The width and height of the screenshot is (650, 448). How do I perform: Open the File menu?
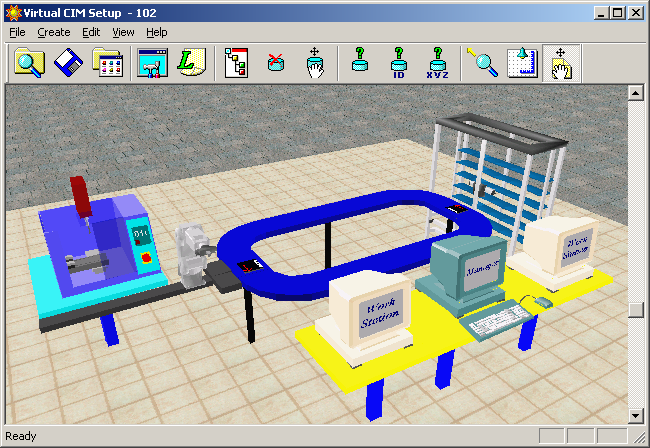click(17, 32)
